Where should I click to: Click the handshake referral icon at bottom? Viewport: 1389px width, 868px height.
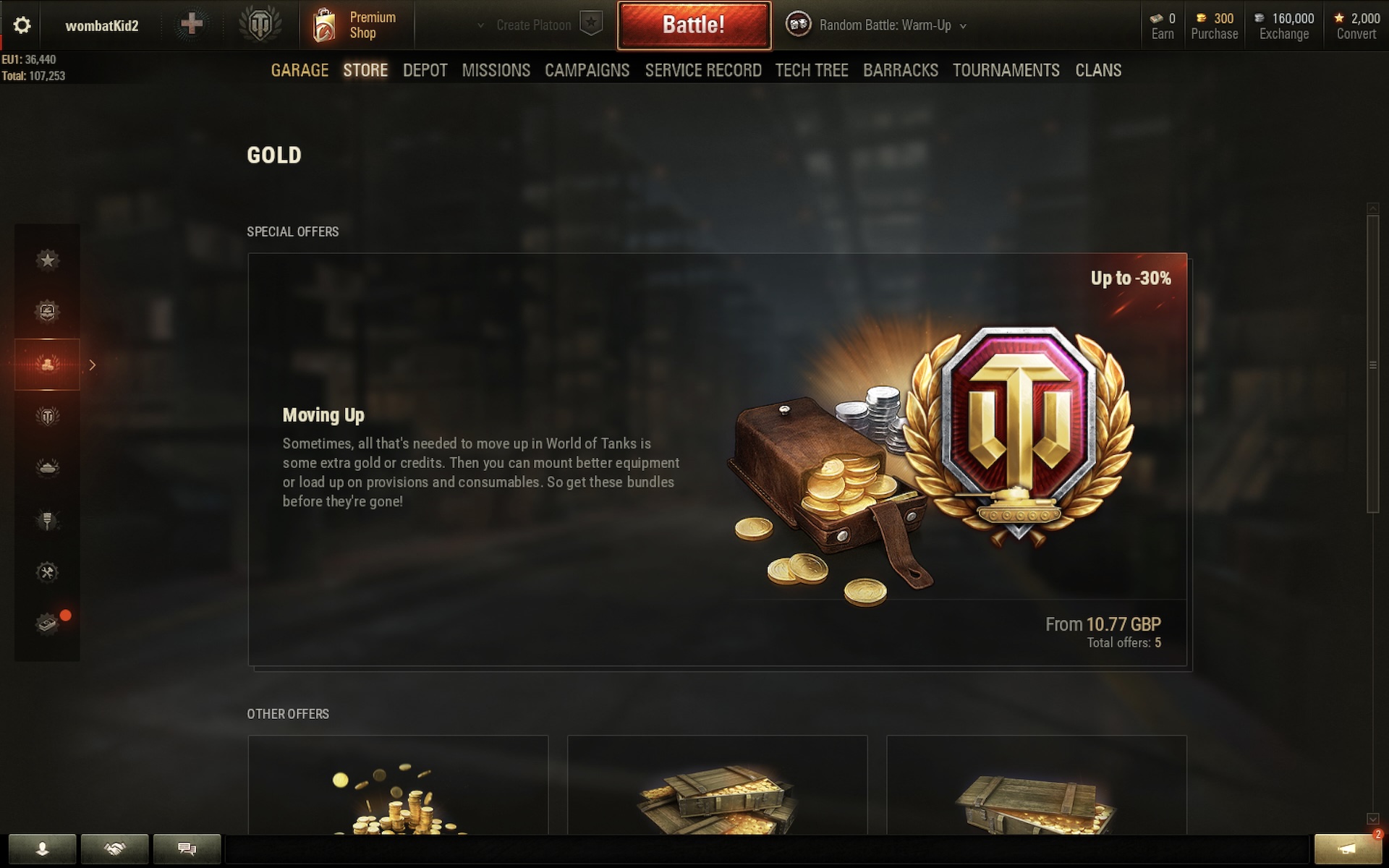[x=115, y=848]
